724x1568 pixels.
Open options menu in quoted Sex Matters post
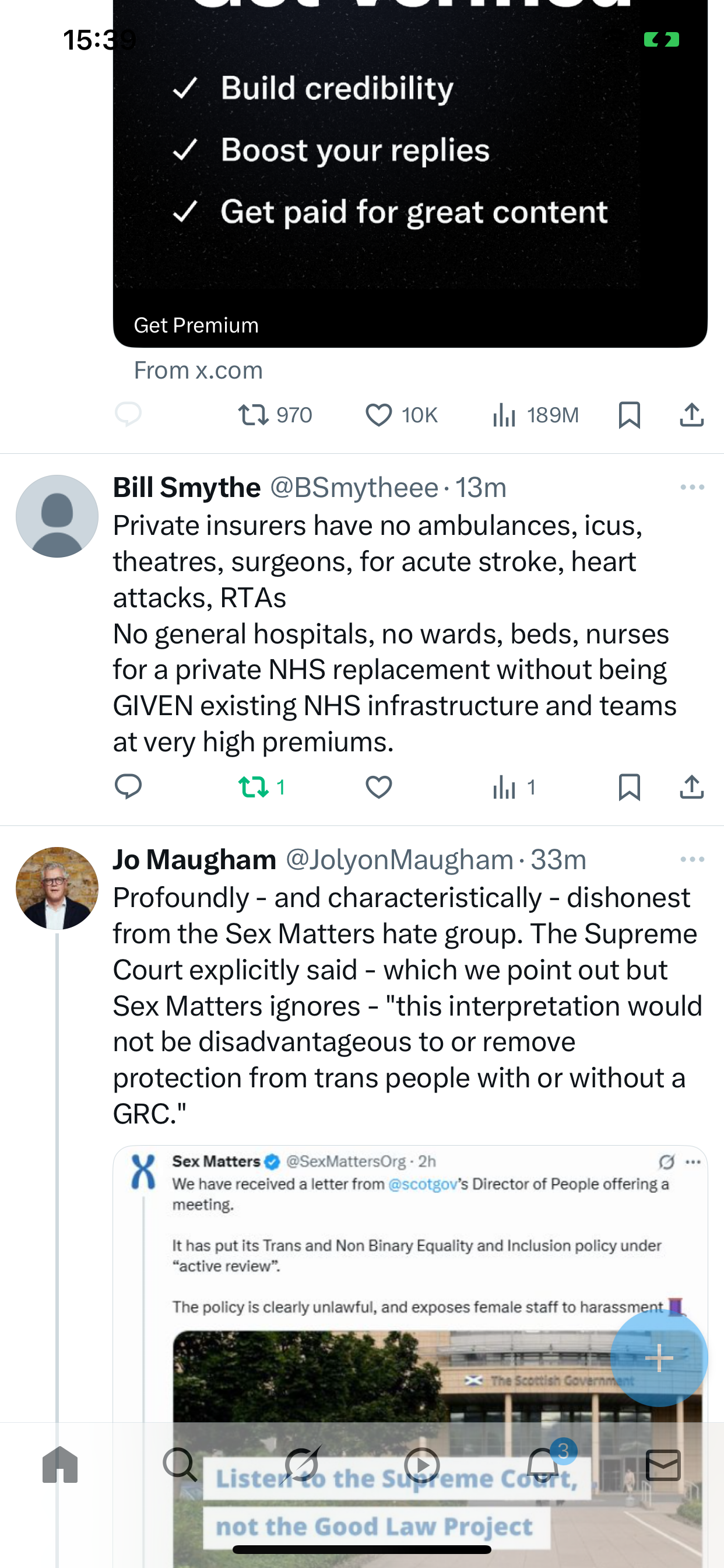(x=693, y=1162)
